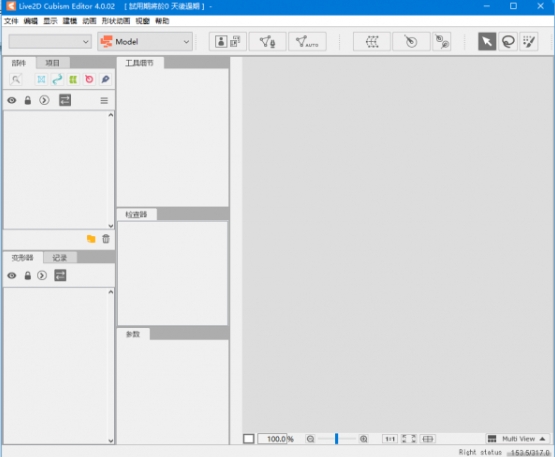The width and height of the screenshot is (555, 457).
Task: Expand the Multi View selector
Action: click(x=518, y=439)
